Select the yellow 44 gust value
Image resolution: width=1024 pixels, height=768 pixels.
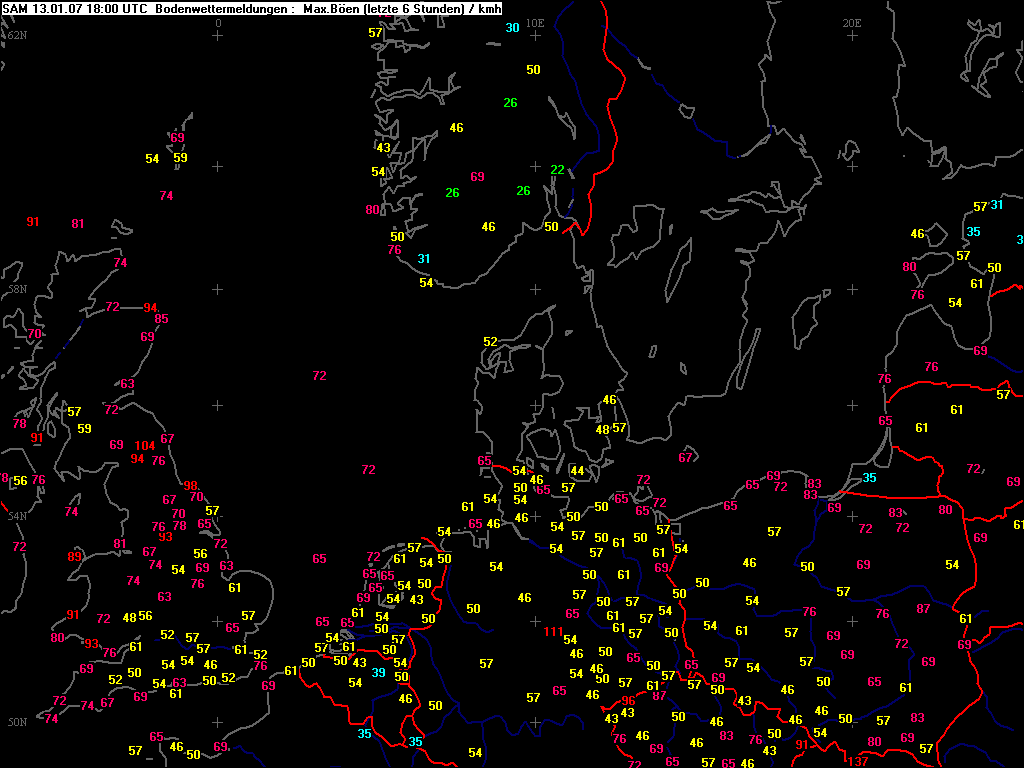[577, 470]
